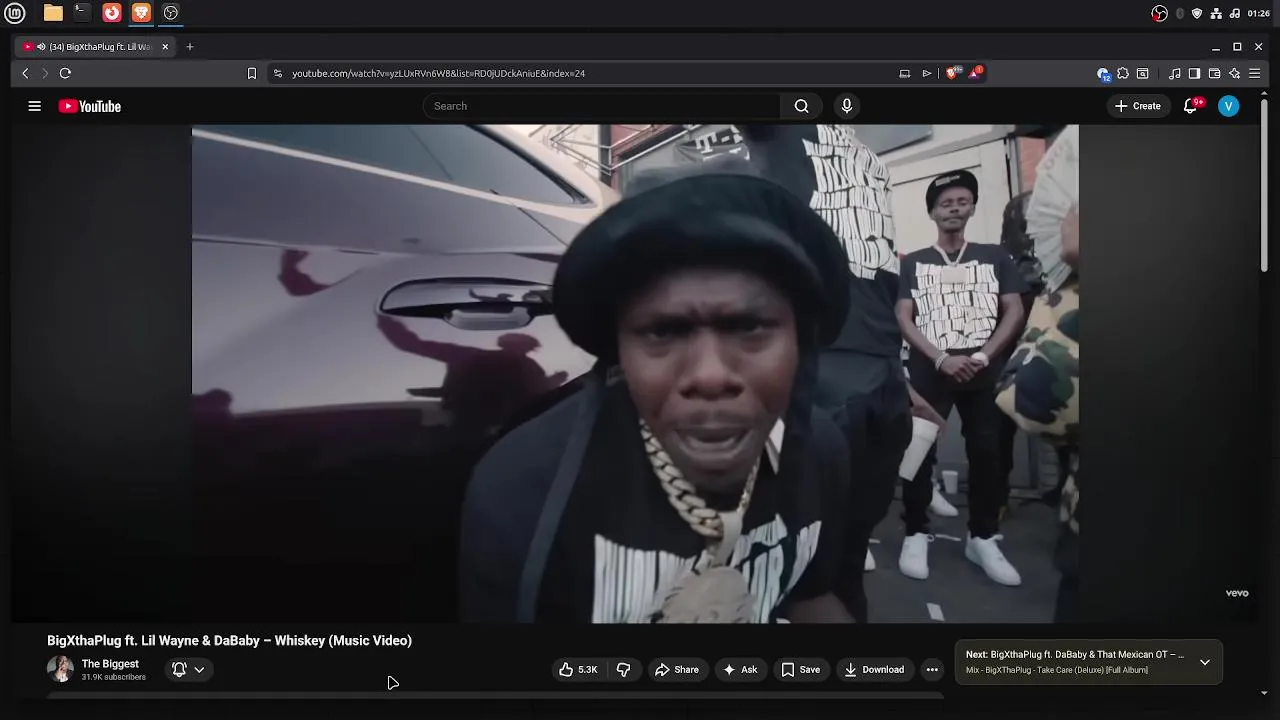1280x720 pixels.
Task: Save the video to a playlist
Action: (800, 670)
